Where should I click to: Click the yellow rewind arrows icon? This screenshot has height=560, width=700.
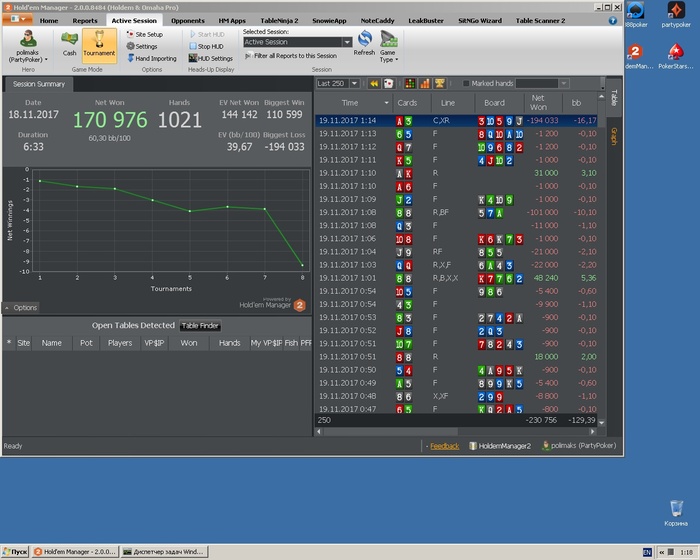[374, 84]
